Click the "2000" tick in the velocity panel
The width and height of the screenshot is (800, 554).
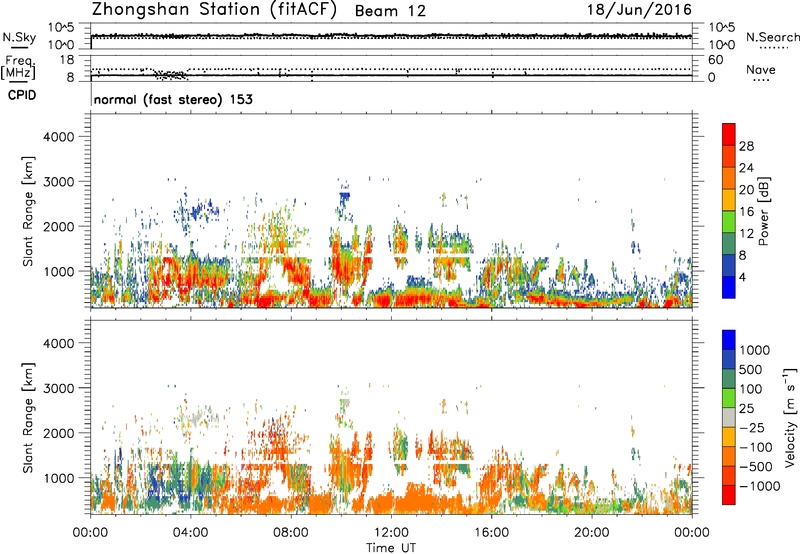[58, 433]
